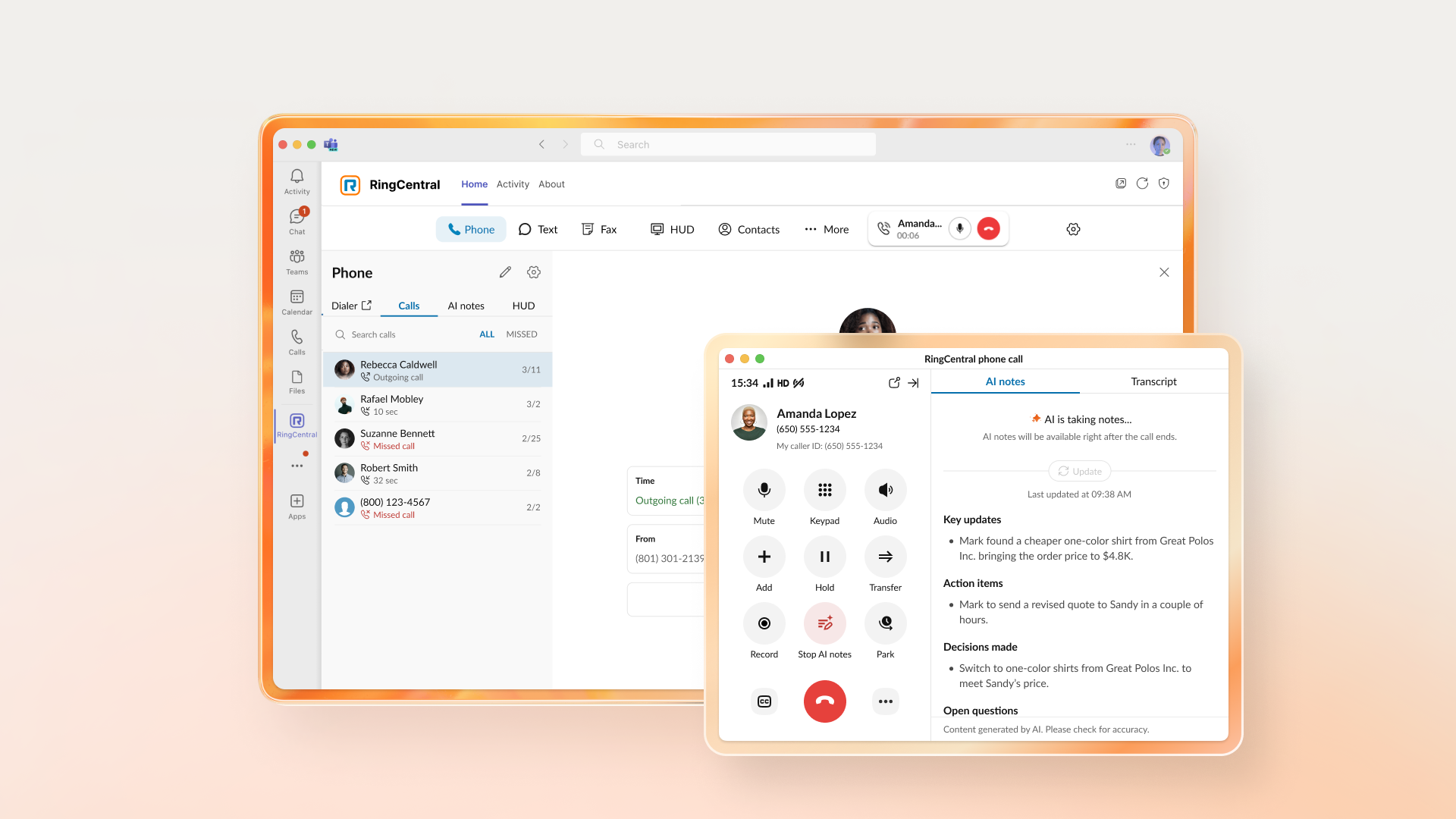Click the Audio speaker button

pos(885,490)
